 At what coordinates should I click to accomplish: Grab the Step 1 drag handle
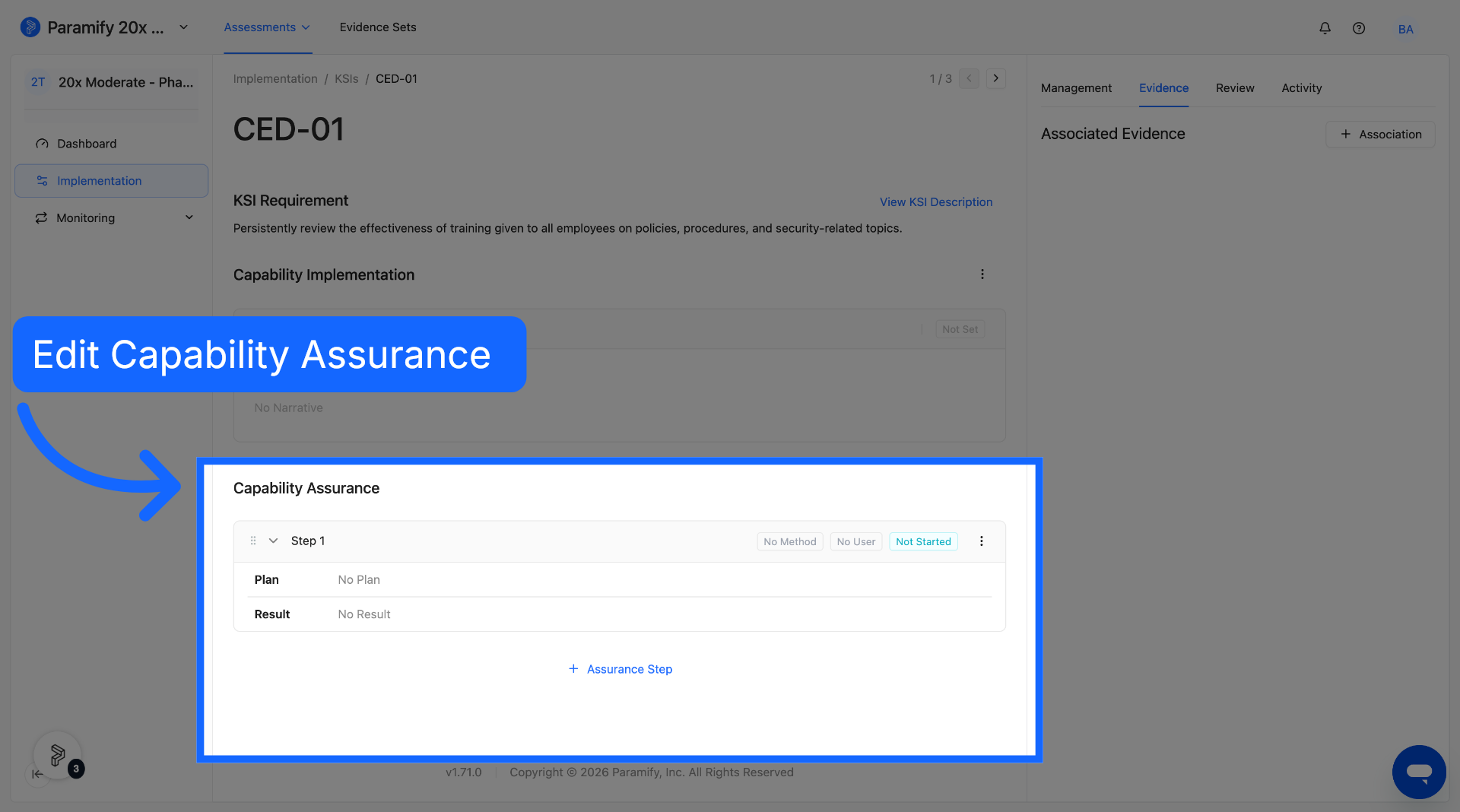[253, 541]
